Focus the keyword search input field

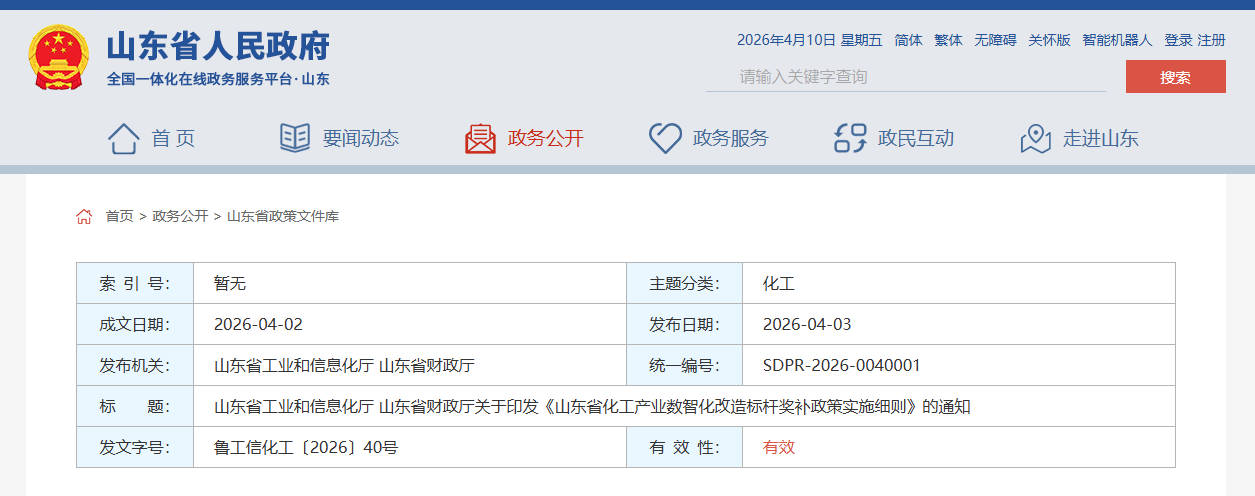click(906, 77)
